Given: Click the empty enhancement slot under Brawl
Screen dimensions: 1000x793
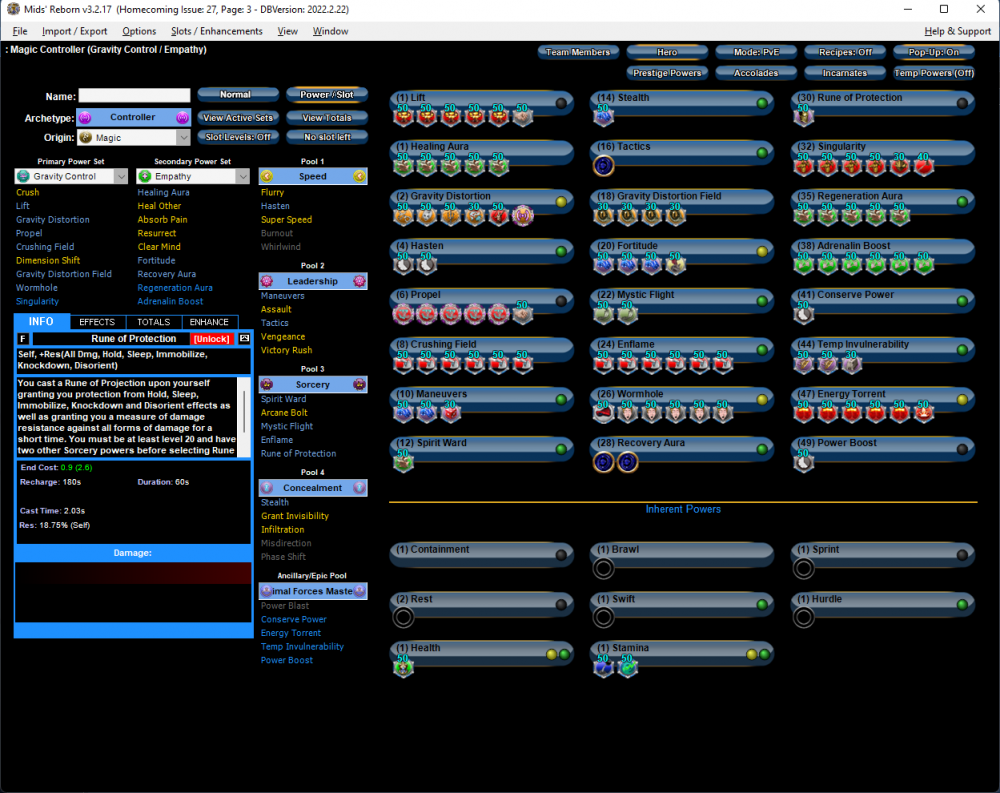Looking at the screenshot, I should point(603,569).
